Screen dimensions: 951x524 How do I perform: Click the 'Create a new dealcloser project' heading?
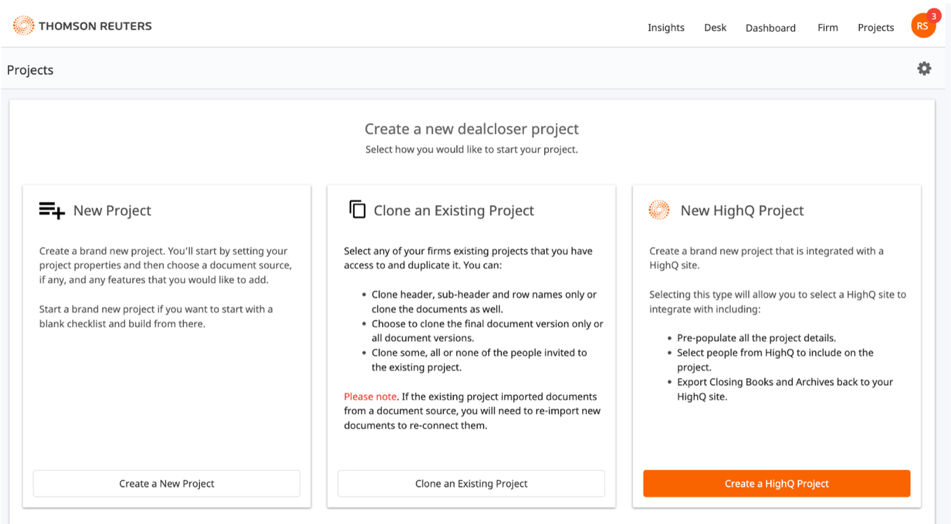click(471, 129)
